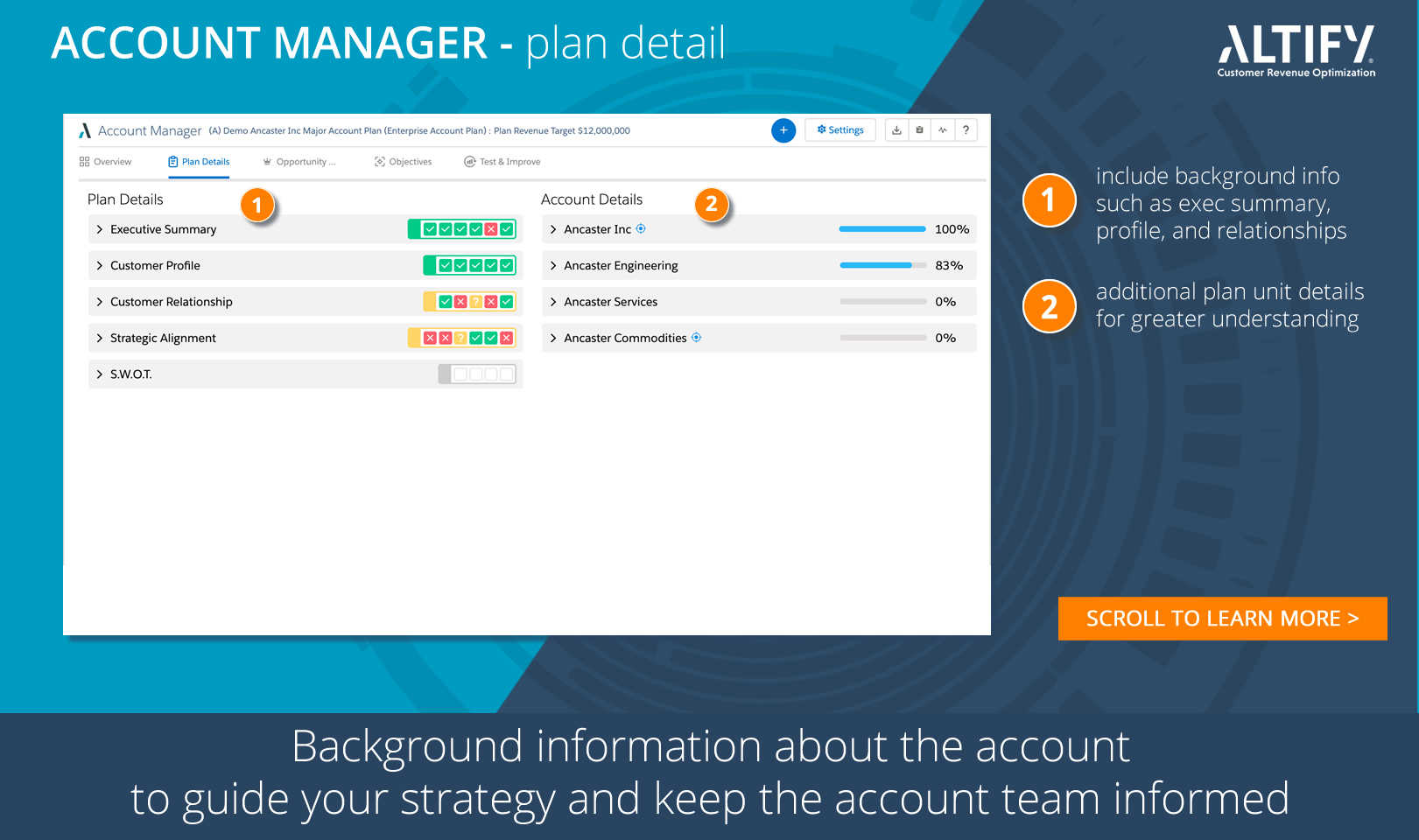Click the SCROLL TO LEARN MORE button
1419x840 pixels.
[1222, 619]
